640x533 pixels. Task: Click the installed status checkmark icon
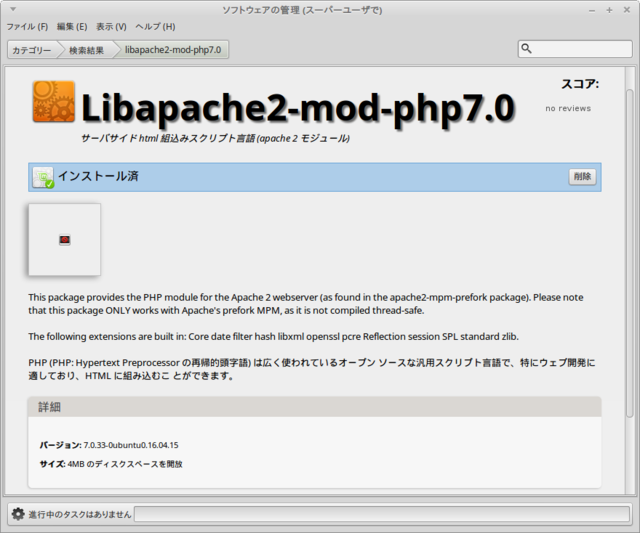(x=43, y=178)
